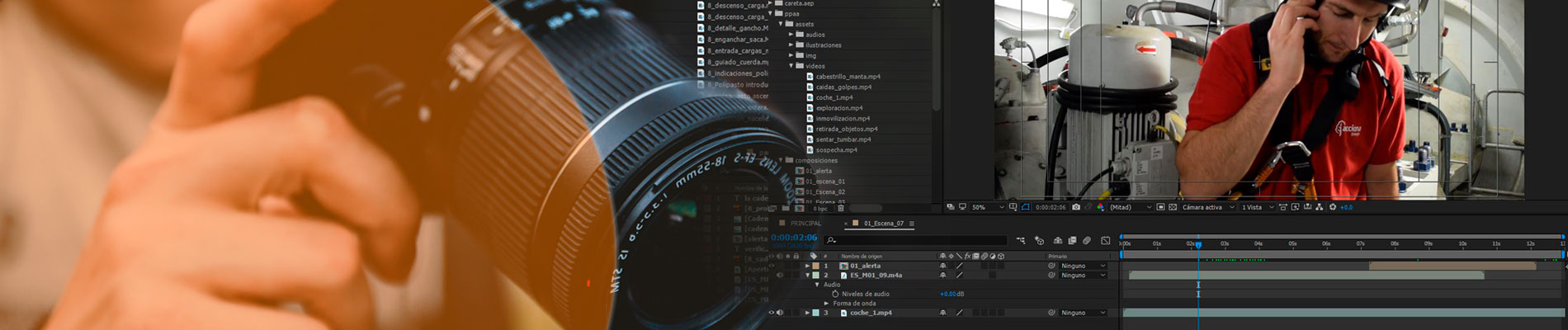Toggle stopwatch for Niveles de audio
The width and height of the screenshot is (1568, 330).
point(835,294)
